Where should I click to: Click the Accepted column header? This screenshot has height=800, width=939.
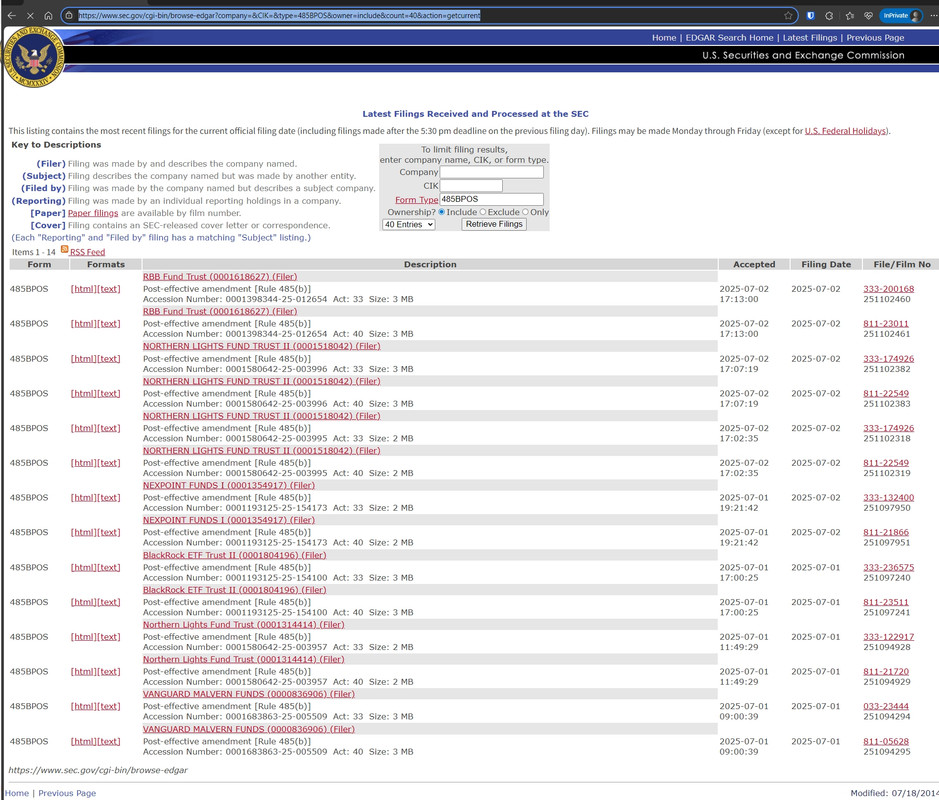point(754,264)
